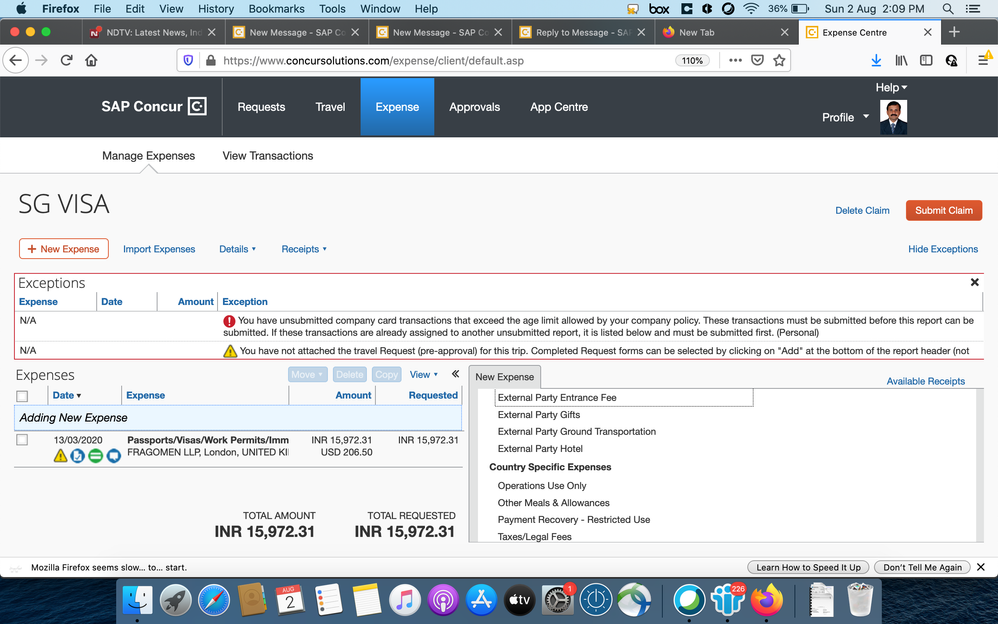Image resolution: width=998 pixels, height=624 pixels.
Task: Open the Profile dropdown
Action: pos(845,117)
